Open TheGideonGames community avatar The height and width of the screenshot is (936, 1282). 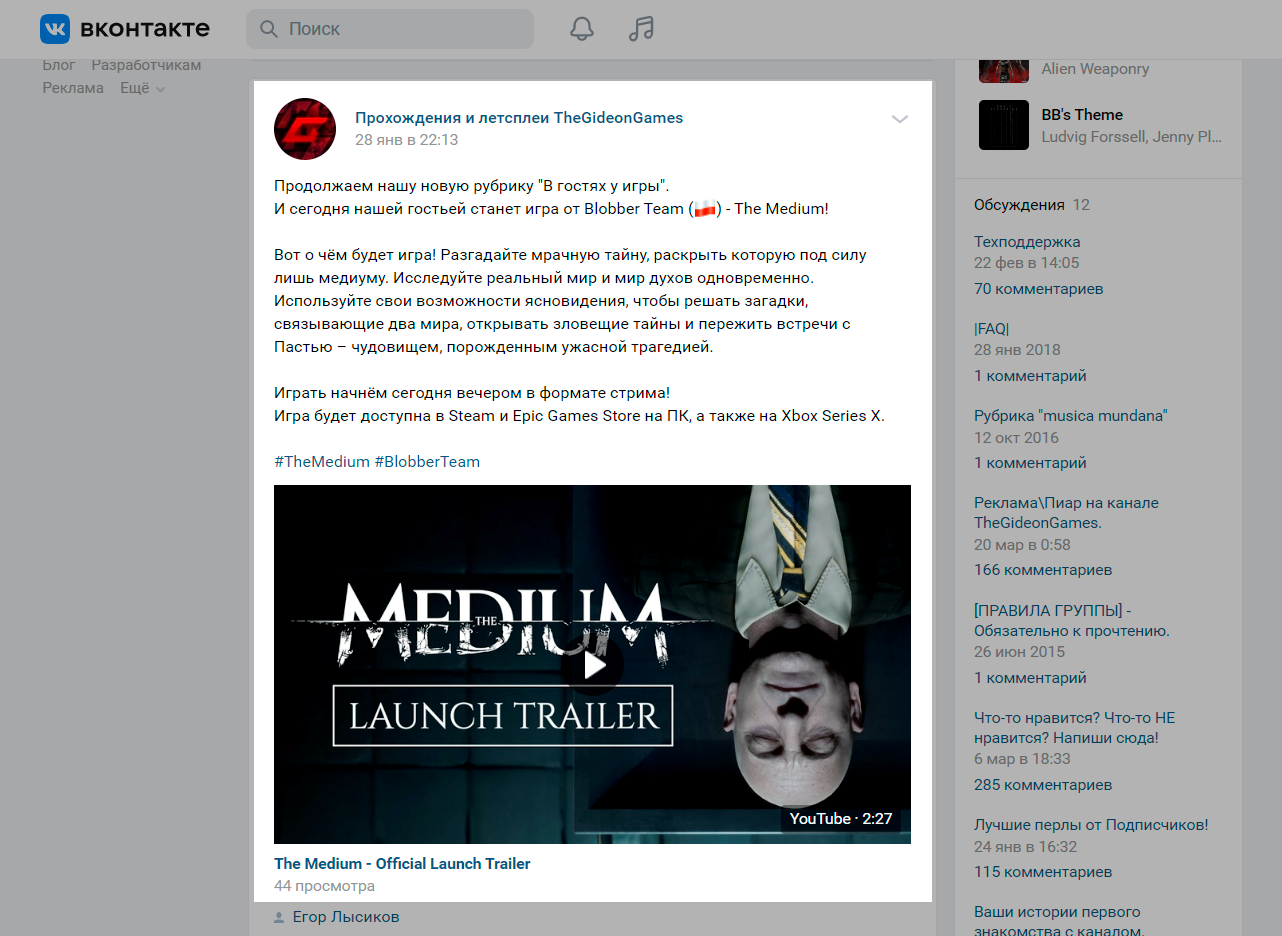[x=305, y=129]
